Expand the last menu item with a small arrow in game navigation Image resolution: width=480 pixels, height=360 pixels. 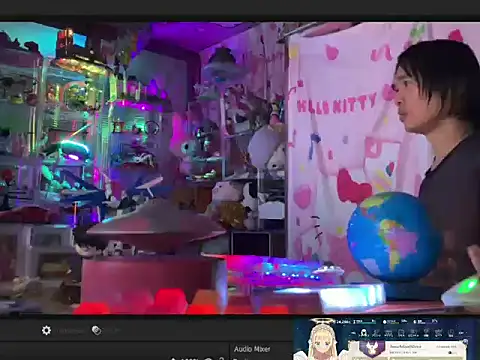click(462, 333)
